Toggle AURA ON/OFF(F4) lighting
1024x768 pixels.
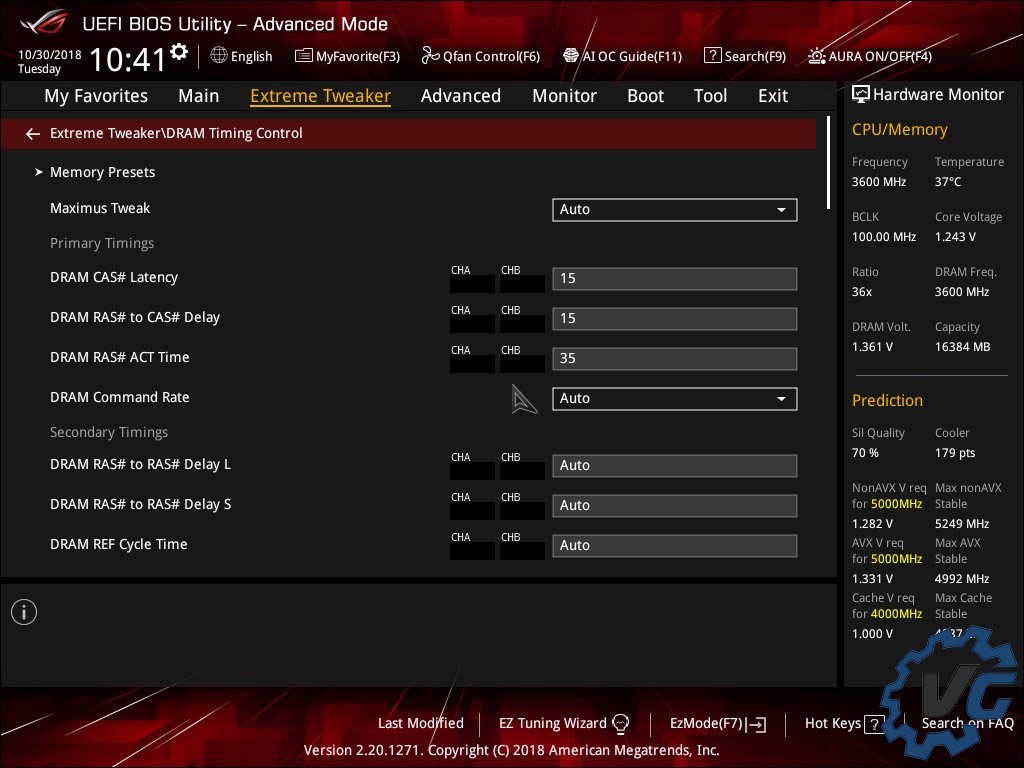point(817,56)
